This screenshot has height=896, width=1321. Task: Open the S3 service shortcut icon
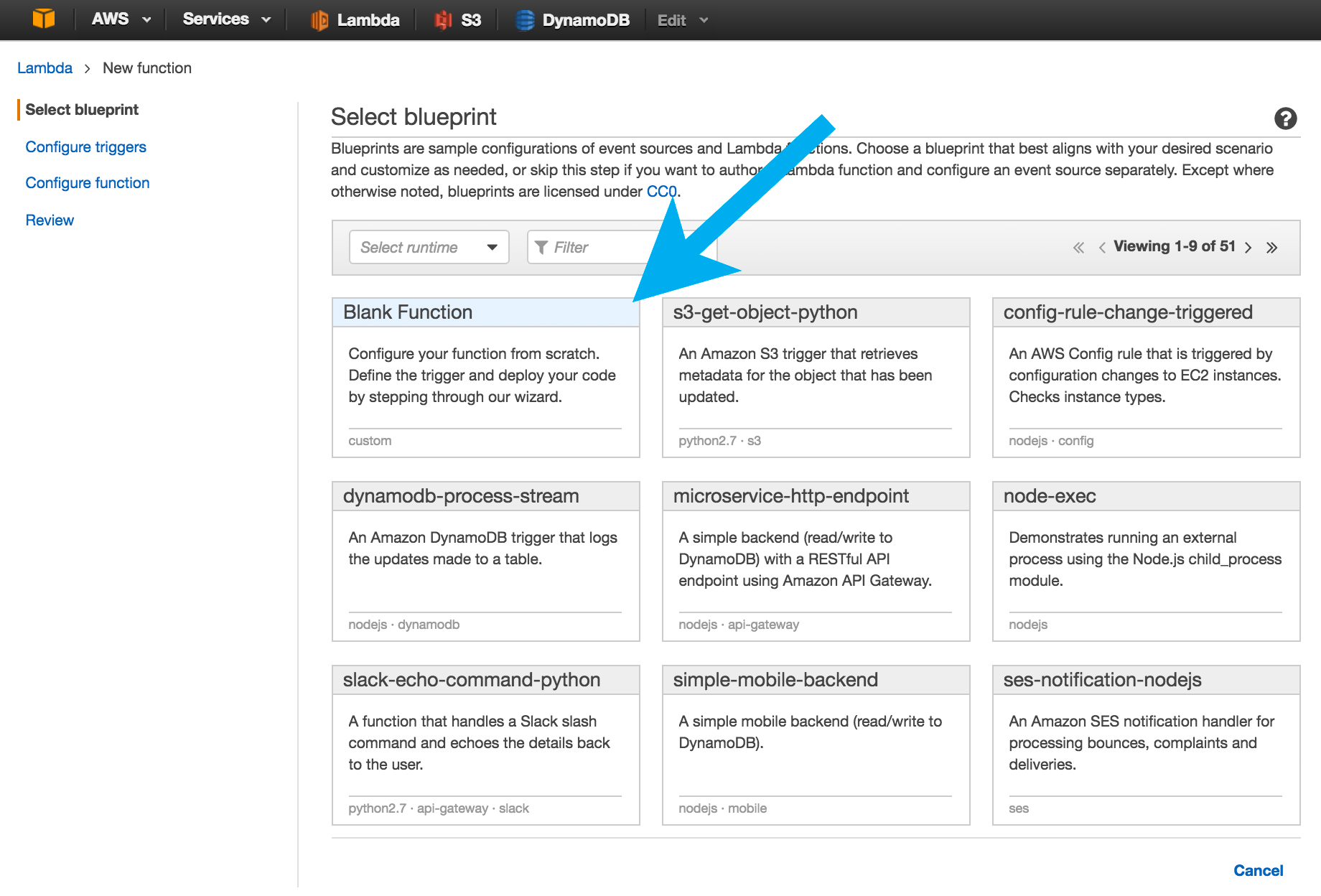point(443,20)
